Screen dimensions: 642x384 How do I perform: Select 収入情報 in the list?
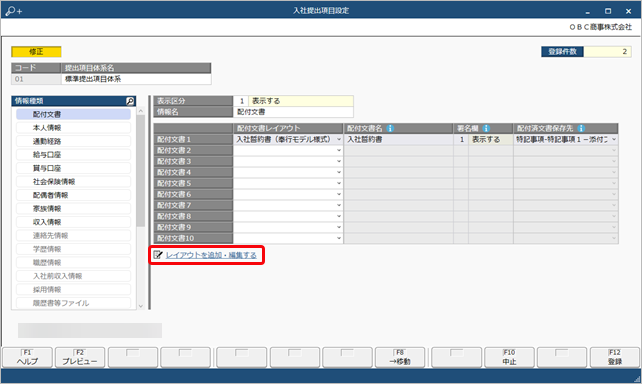coord(73,222)
